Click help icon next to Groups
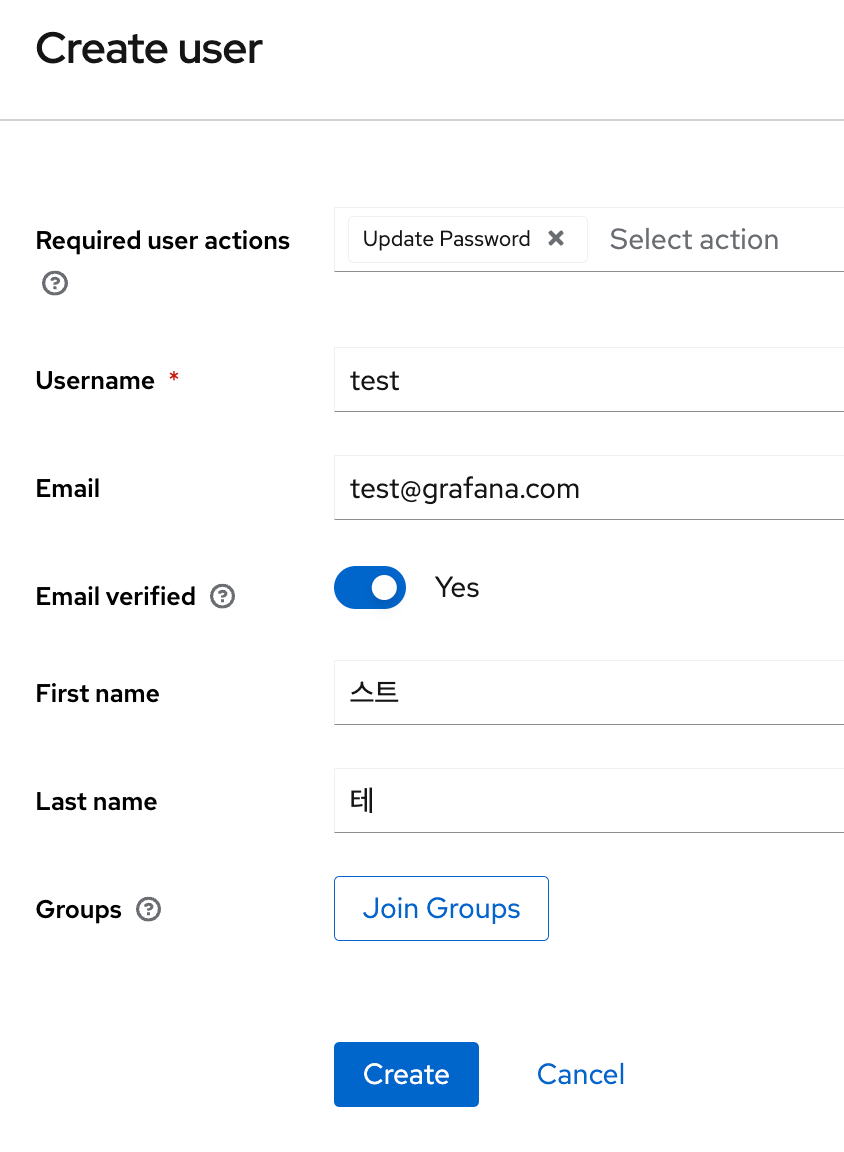Viewport: 844px width, 1152px height. [148, 910]
